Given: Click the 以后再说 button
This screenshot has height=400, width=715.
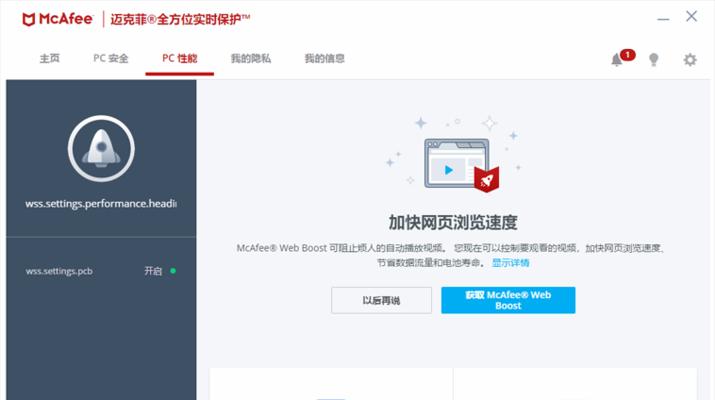Looking at the screenshot, I should (x=382, y=300).
